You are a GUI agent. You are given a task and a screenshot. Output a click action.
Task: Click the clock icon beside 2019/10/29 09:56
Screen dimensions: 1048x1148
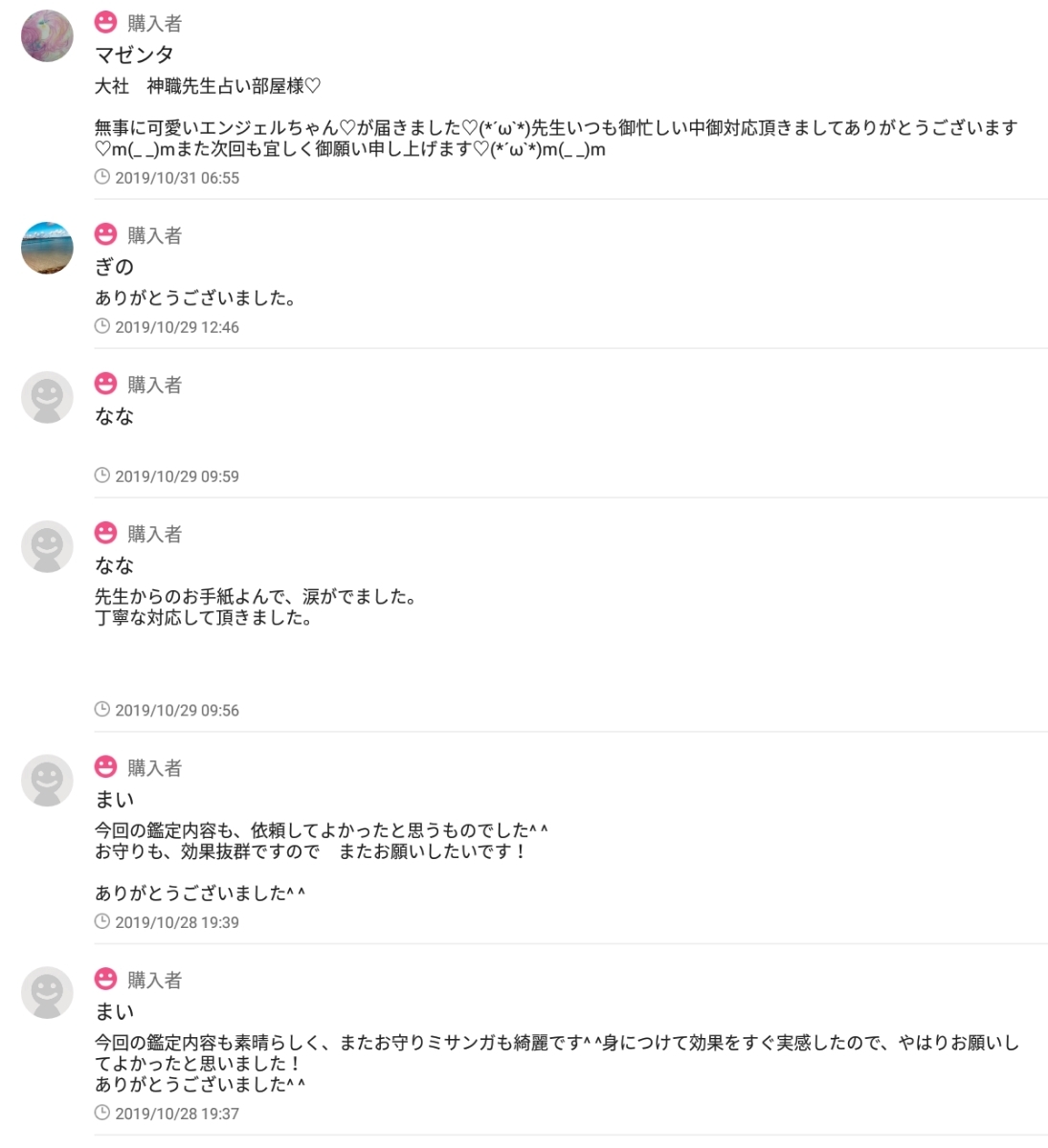[102, 710]
